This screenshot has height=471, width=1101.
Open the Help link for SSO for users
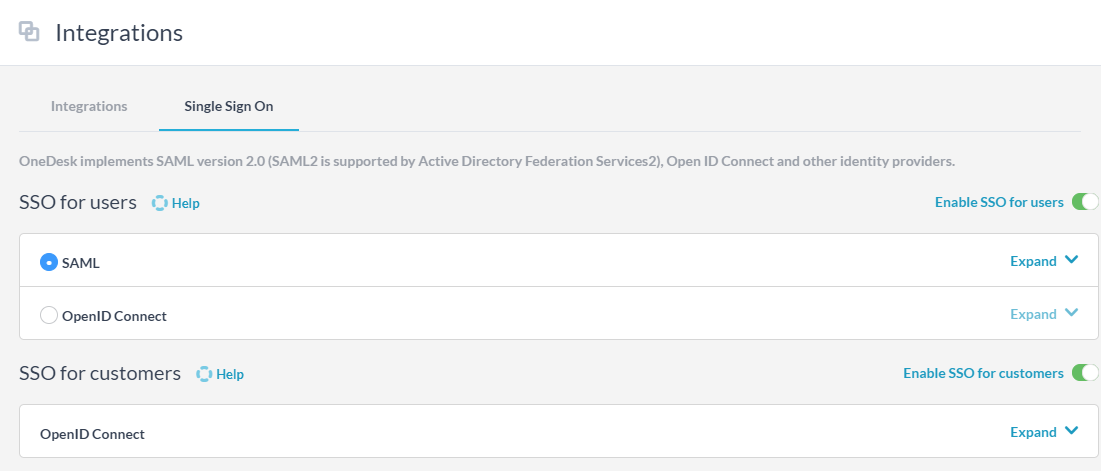pyautogui.click(x=186, y=203)
